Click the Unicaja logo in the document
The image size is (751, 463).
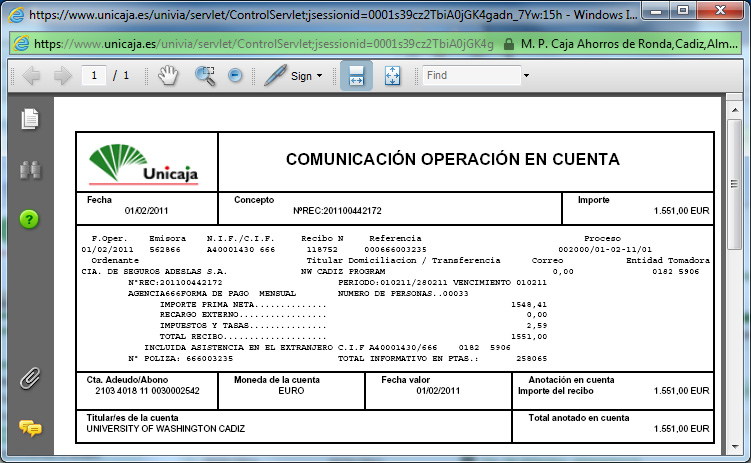pyautogui.click(x=144, y=164)
